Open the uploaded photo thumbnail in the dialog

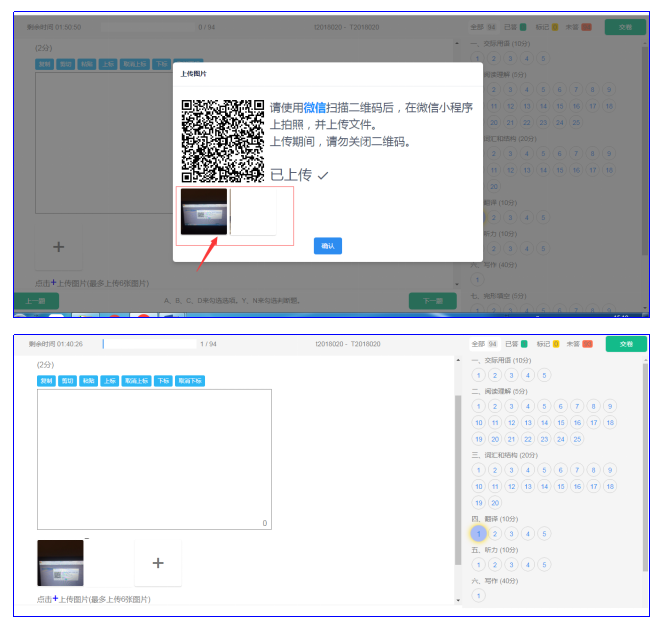click(x=204, y=211)
